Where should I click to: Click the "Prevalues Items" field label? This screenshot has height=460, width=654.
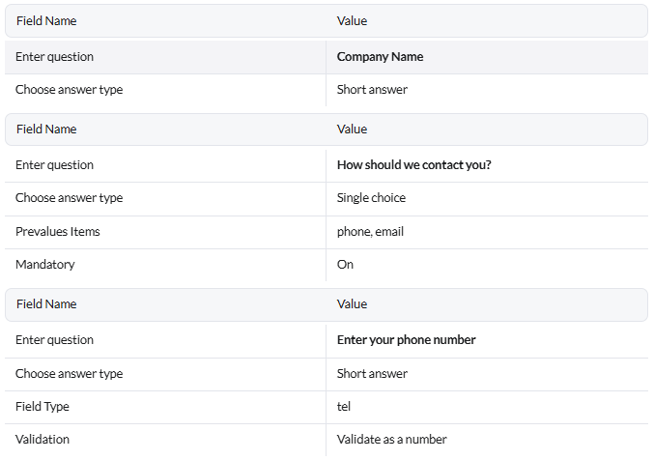57,232
